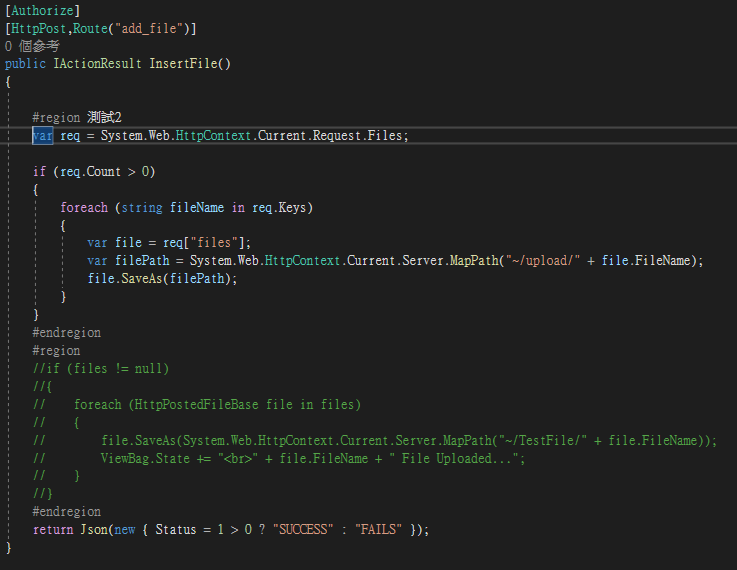Click 'Request.Files' at the end of the req line

pos(358,136)
